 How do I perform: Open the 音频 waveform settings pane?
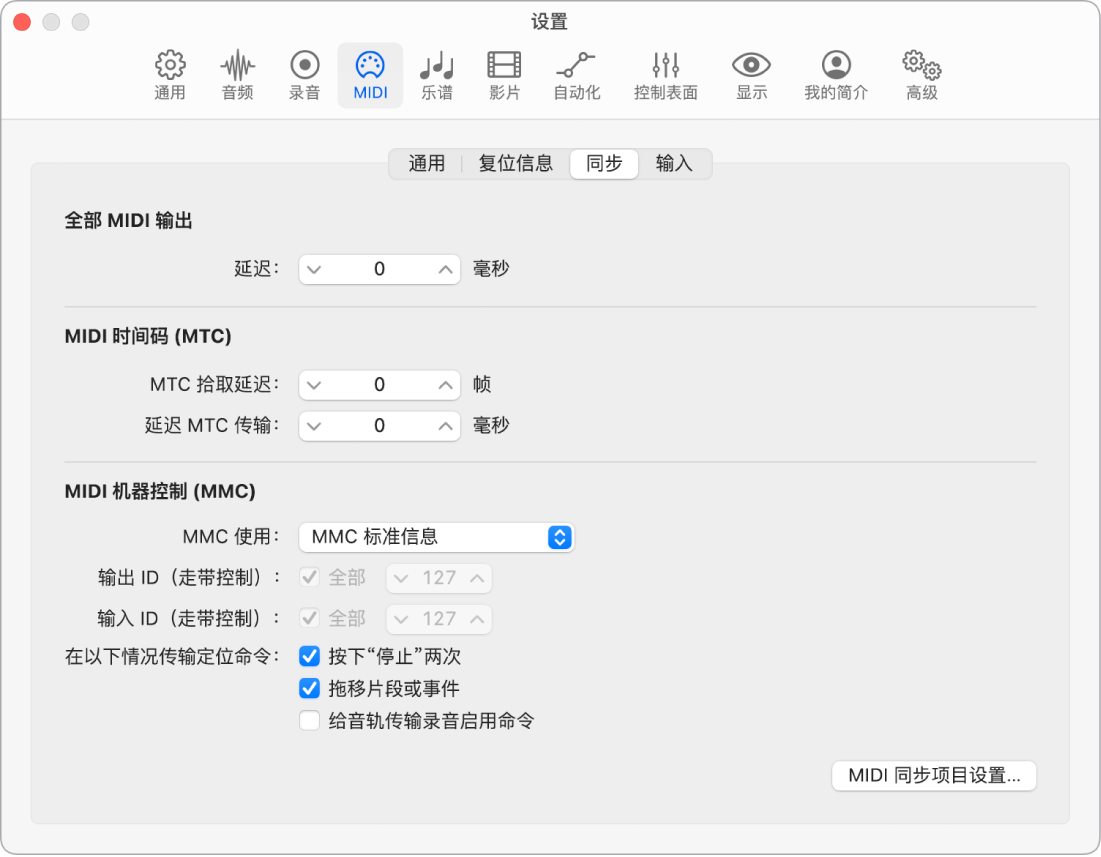pos(237,74)
